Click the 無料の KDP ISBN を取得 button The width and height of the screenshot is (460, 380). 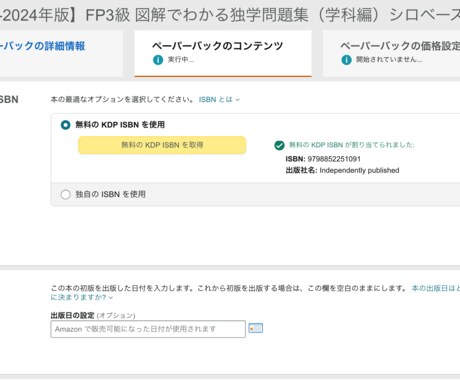pos(162,145)
